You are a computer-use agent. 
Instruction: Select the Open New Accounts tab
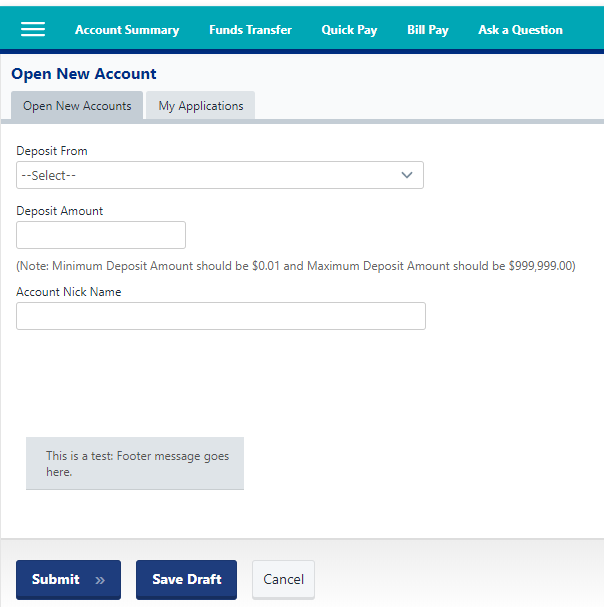[77, 106]
